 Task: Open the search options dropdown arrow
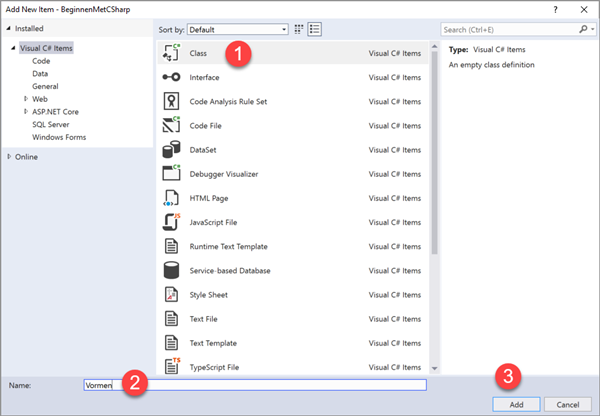(x=592, y=29)
